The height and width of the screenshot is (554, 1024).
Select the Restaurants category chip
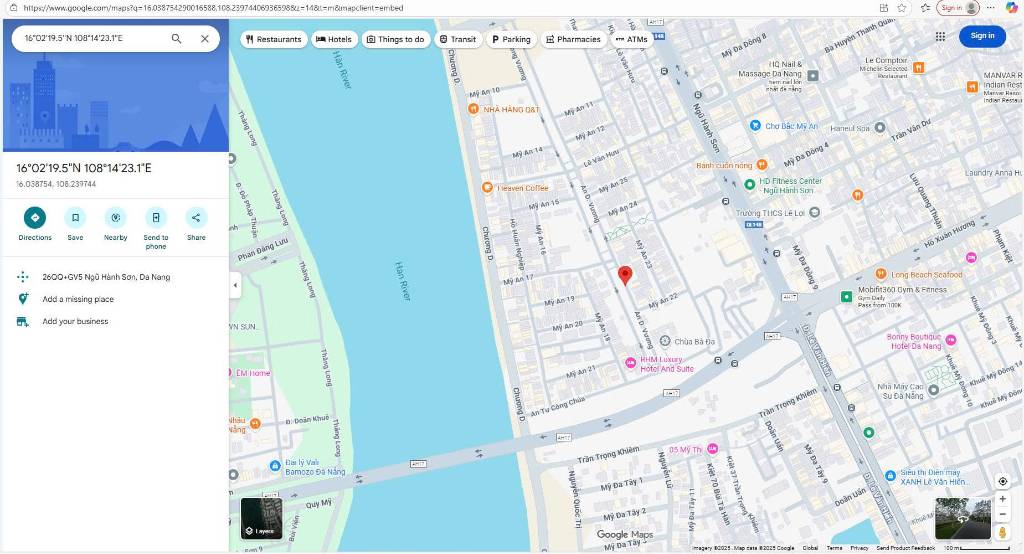click(x=273, y=39)
